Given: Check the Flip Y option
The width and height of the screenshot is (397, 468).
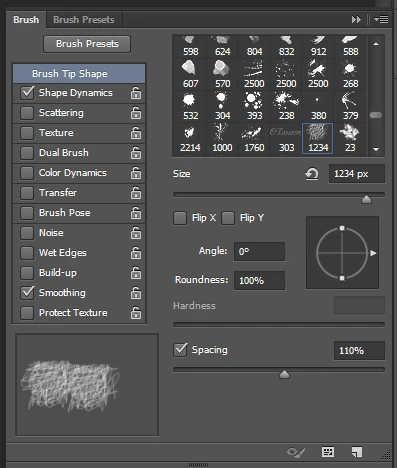Looking at the screenshot, I should (x=228, y=218).
